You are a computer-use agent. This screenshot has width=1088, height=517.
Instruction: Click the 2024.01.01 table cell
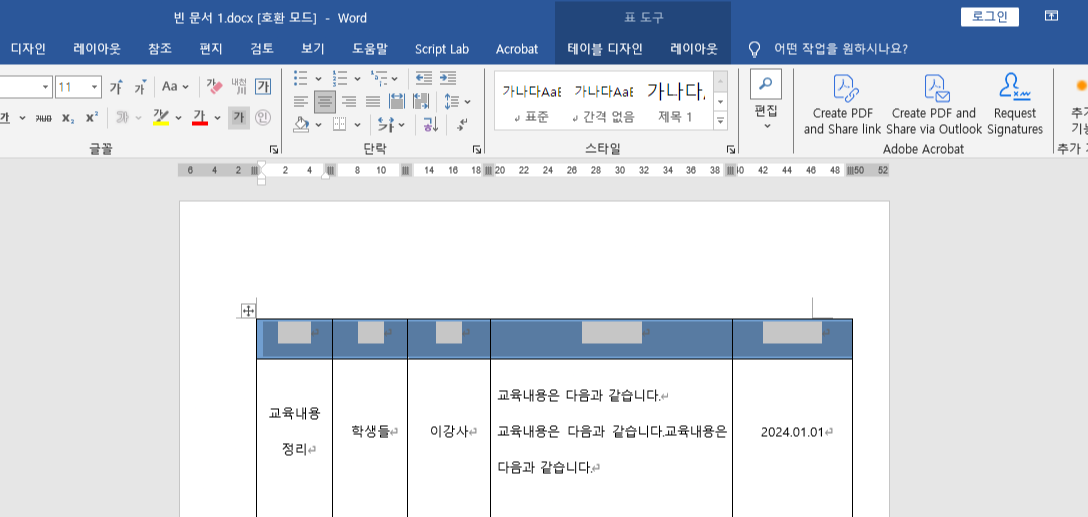[x=792, y=432]
